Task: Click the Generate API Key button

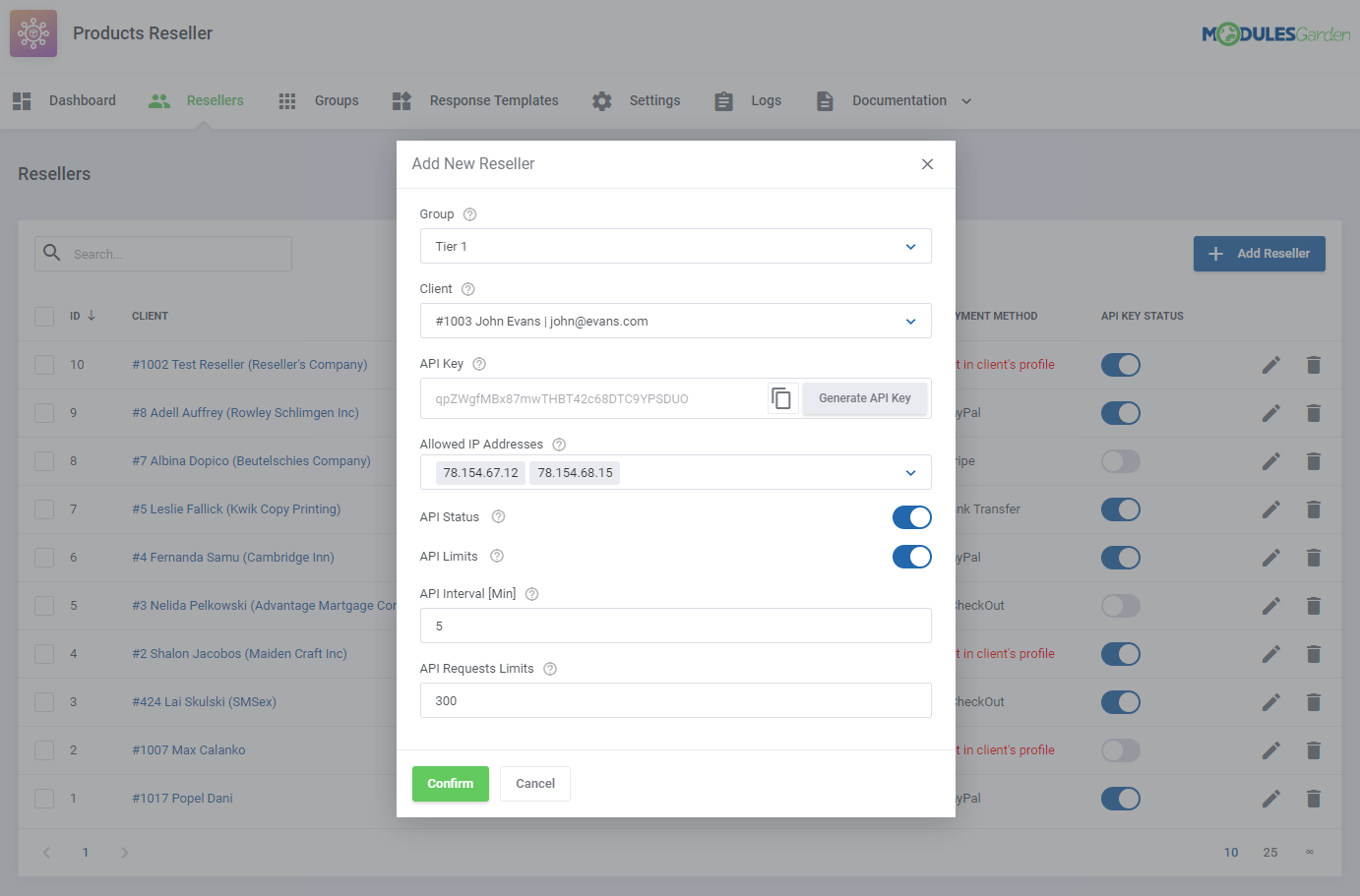Action: (864, 398)
